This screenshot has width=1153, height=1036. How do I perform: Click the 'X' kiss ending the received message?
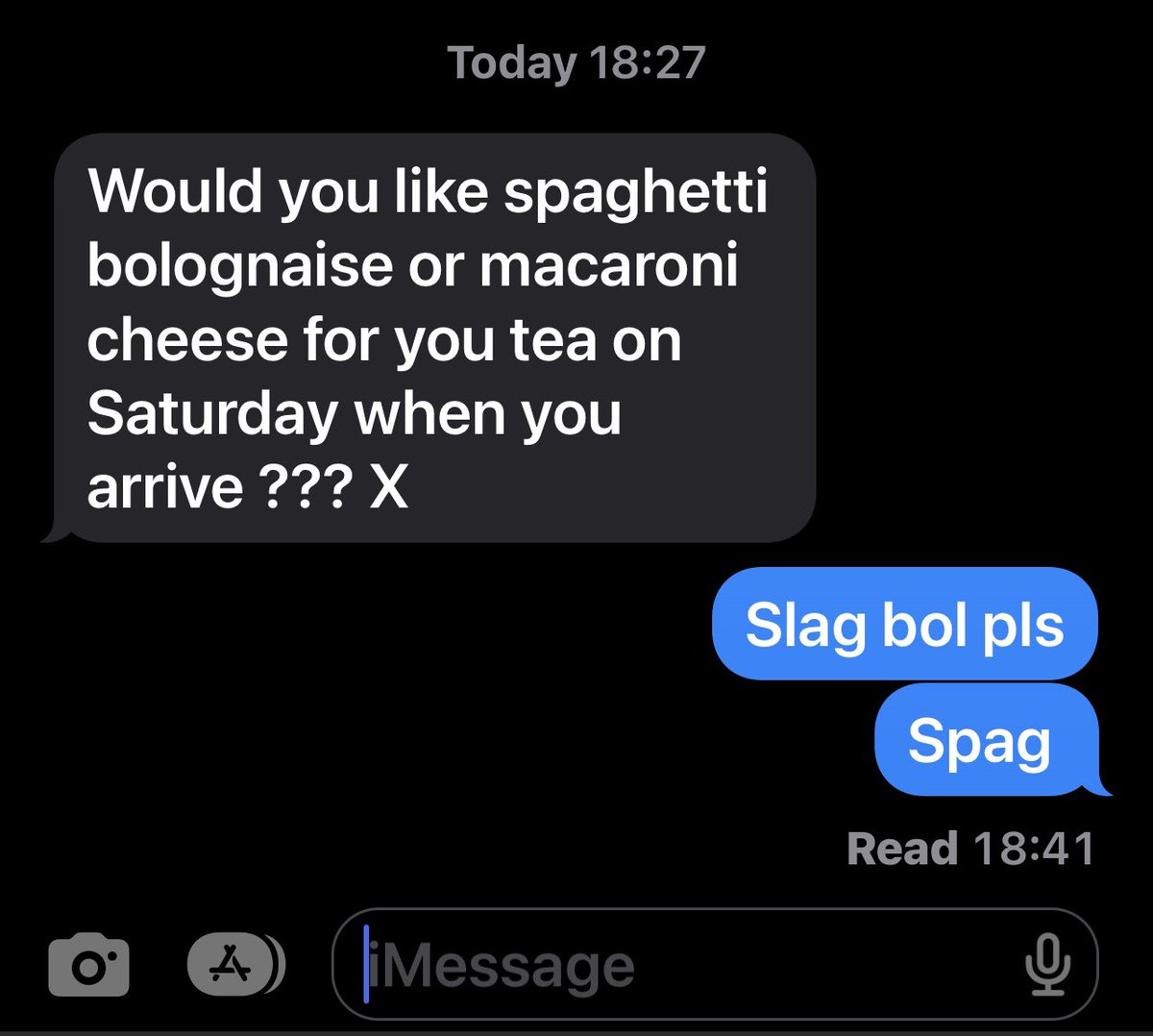click(x=388, y=490)
